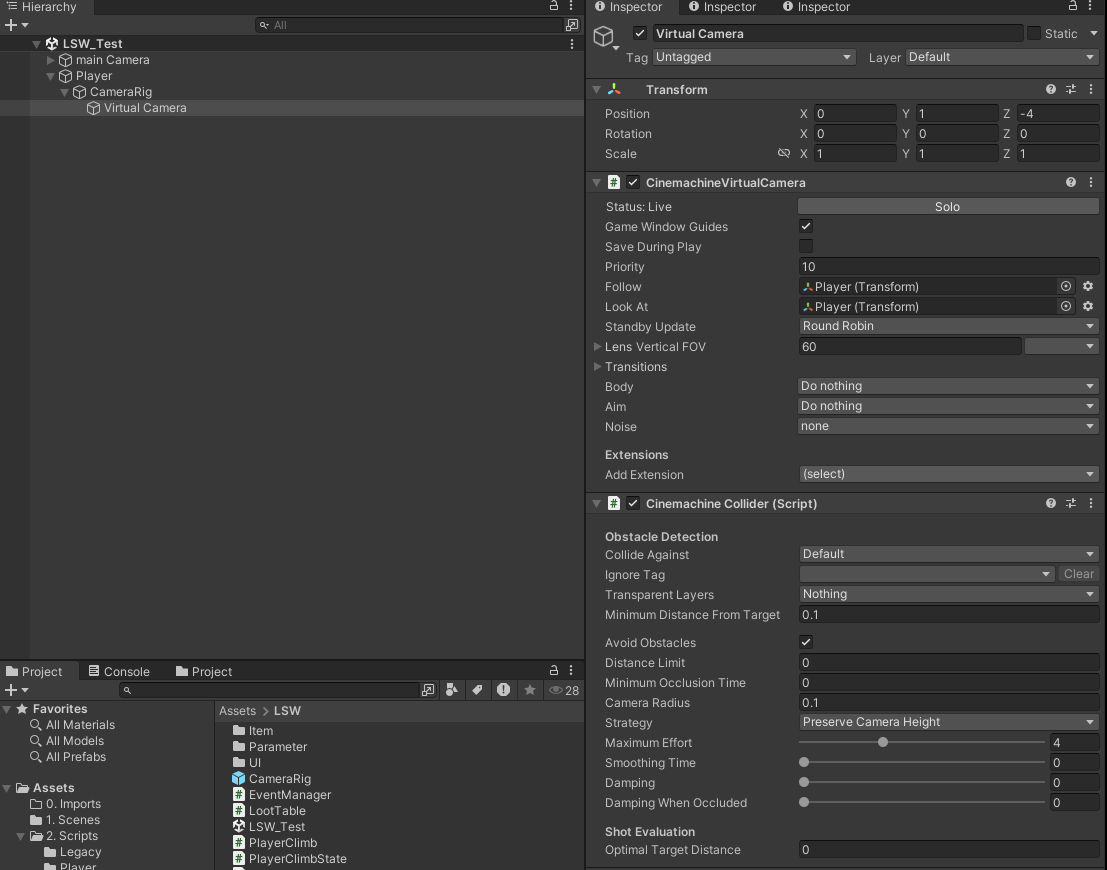Open the object picker for the Follow field
Screen dimensions: 1107x870
(1066, 286)
